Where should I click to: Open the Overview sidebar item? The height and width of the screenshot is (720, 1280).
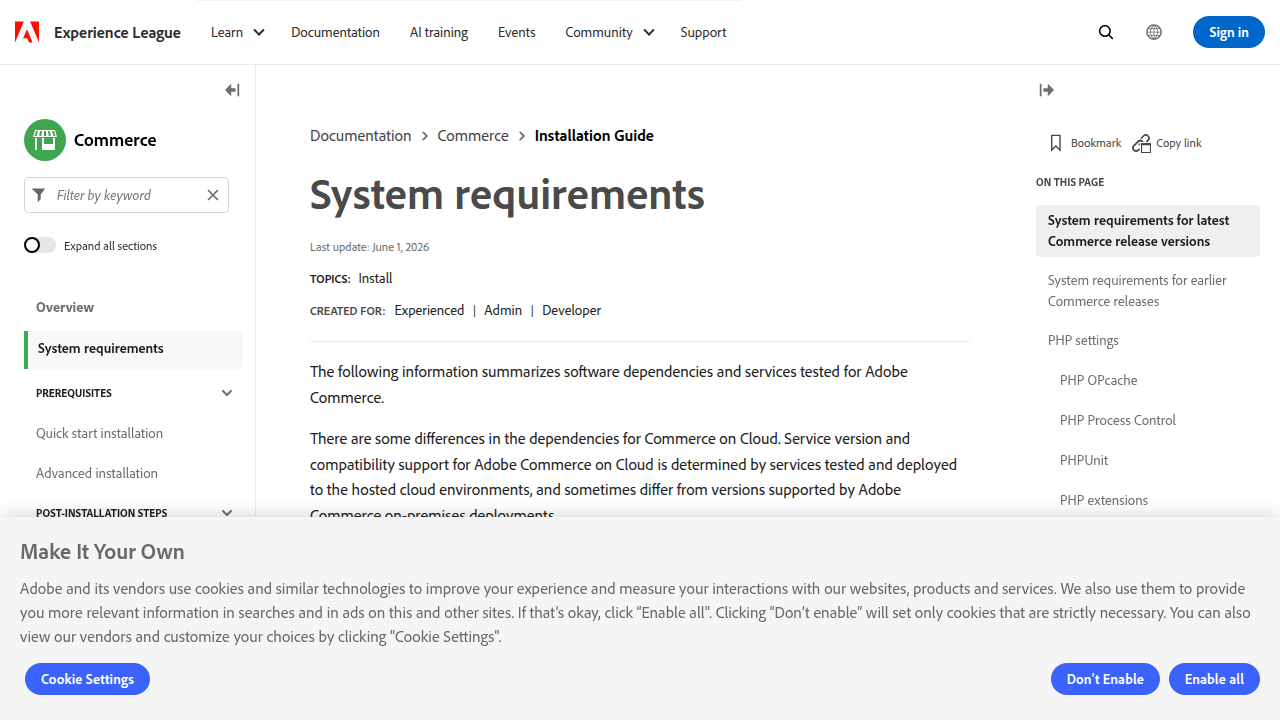[x=65, y=307]
